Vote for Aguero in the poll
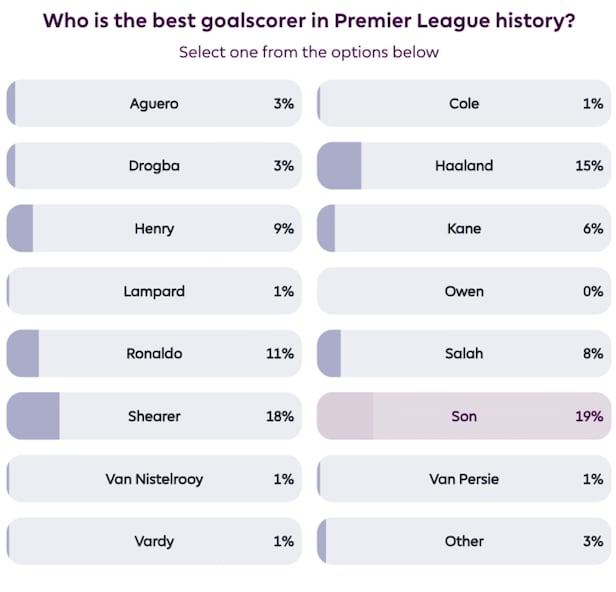Image resolution: width=616 pixels, height=592 pixels. tap(154, 103)
